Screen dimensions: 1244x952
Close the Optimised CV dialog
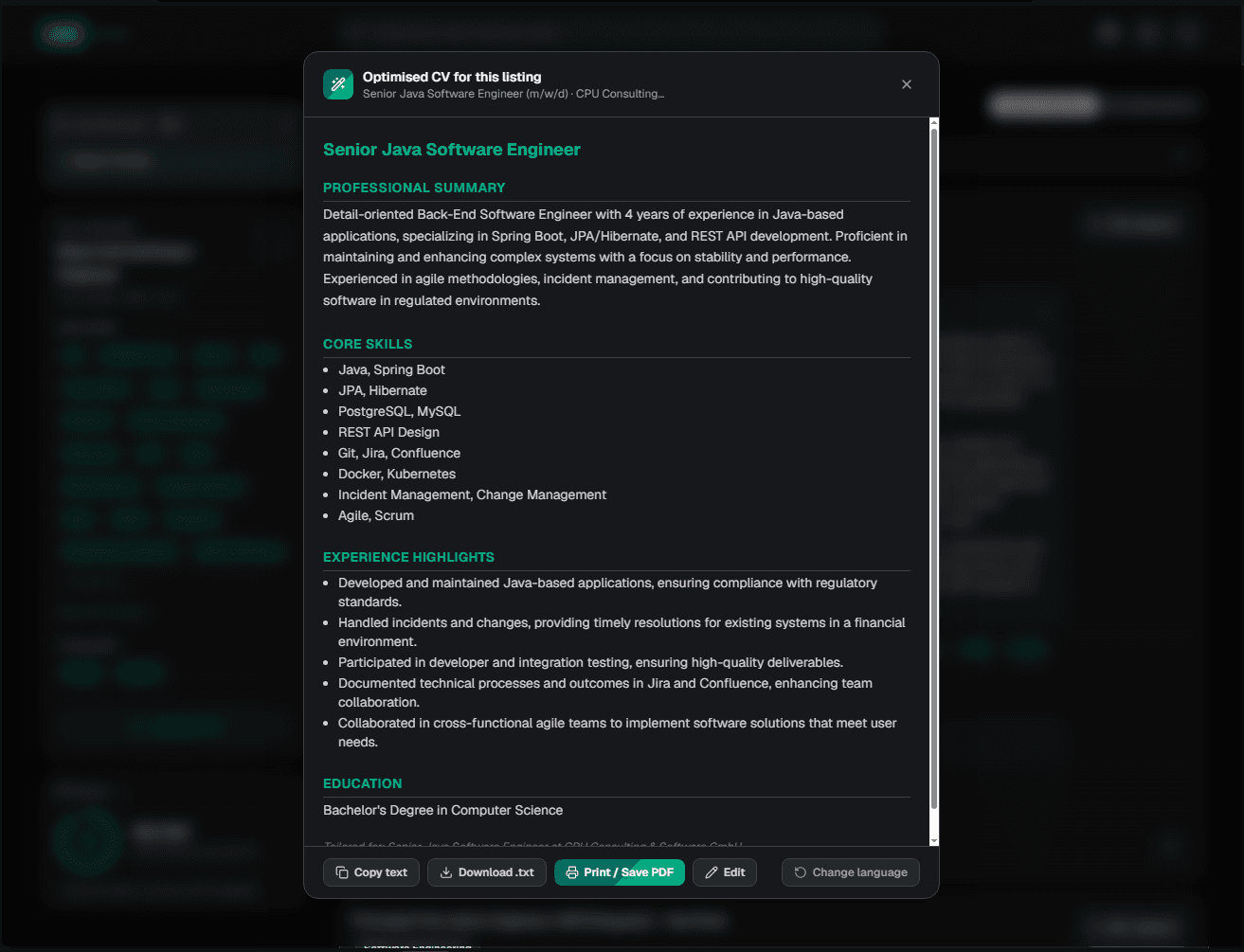[907, 84]
